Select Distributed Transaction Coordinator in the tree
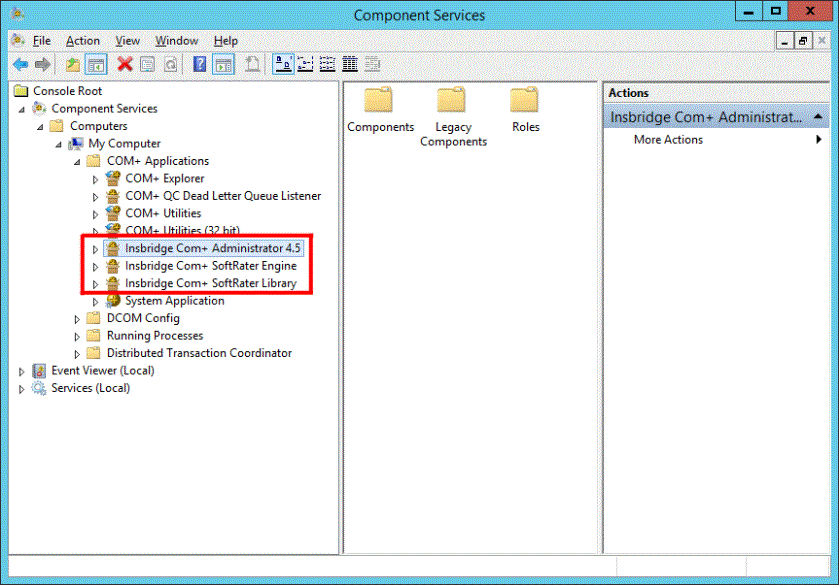This screenshot has height=585, width=839. tap(200, 353)
